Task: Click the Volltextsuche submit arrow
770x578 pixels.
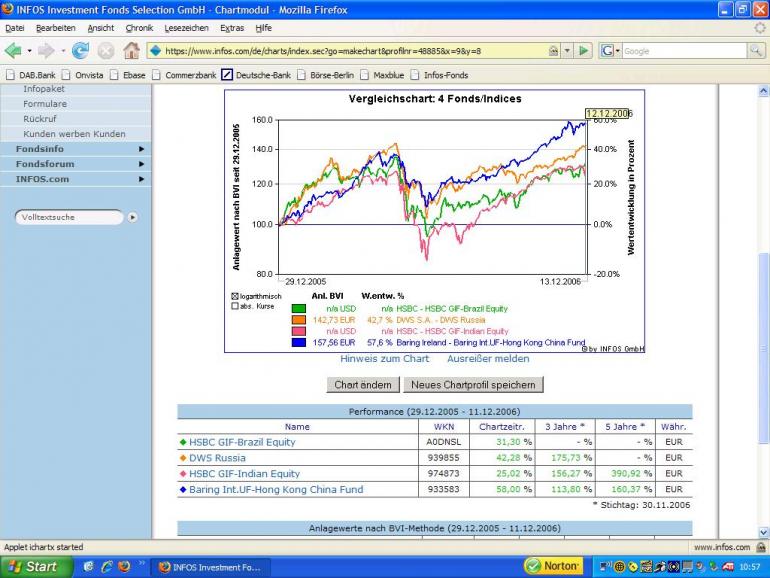Action: point(133,217)
